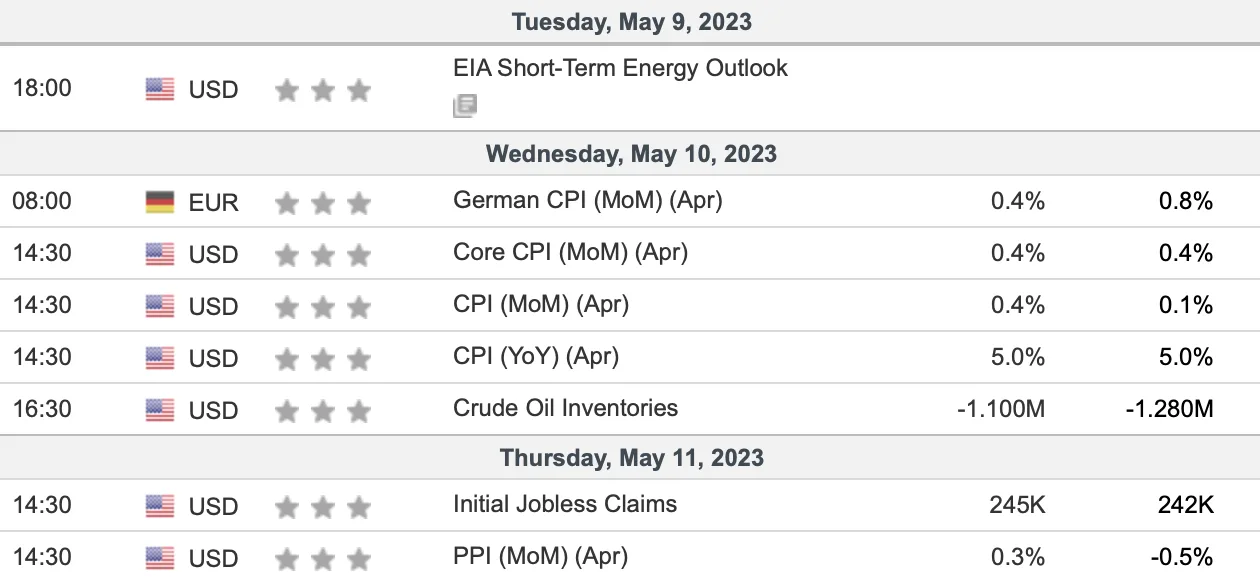The image size is (1260, 580).
Task: Open the CPI (MoM) (Apr) event
Action: coord(541,304)
